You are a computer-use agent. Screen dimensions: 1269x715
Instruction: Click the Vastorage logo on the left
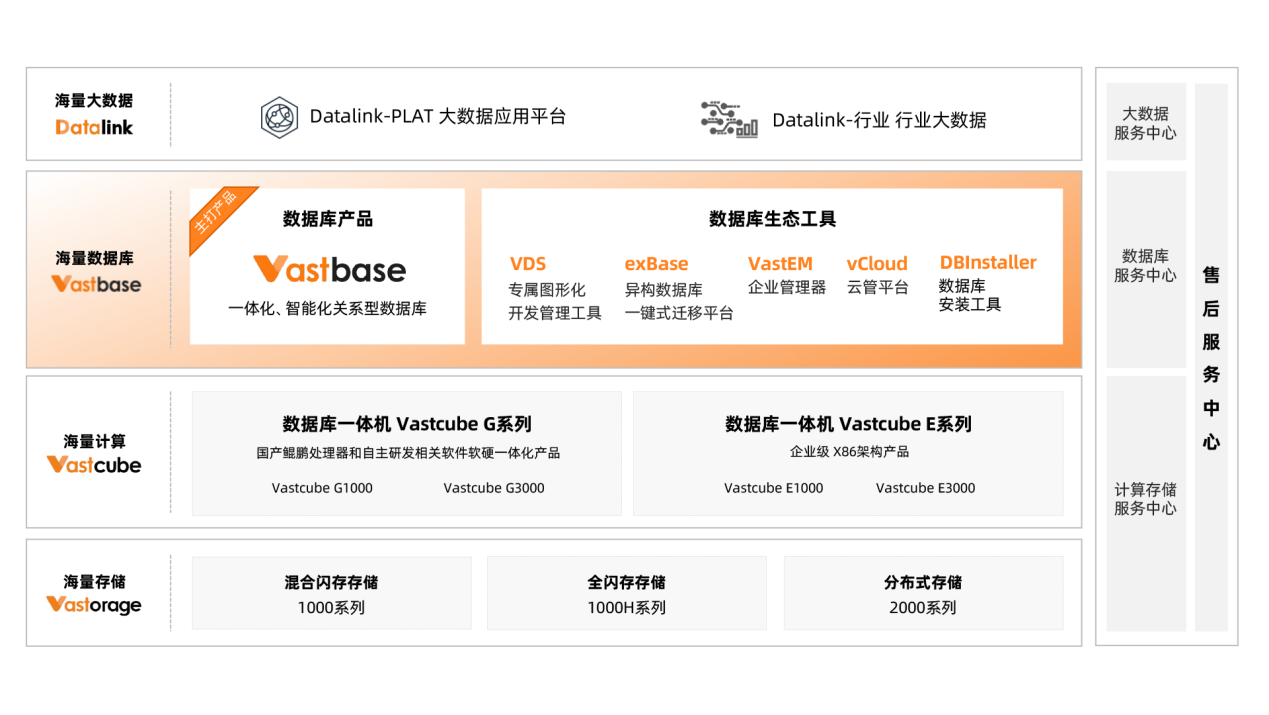[94, 605]
